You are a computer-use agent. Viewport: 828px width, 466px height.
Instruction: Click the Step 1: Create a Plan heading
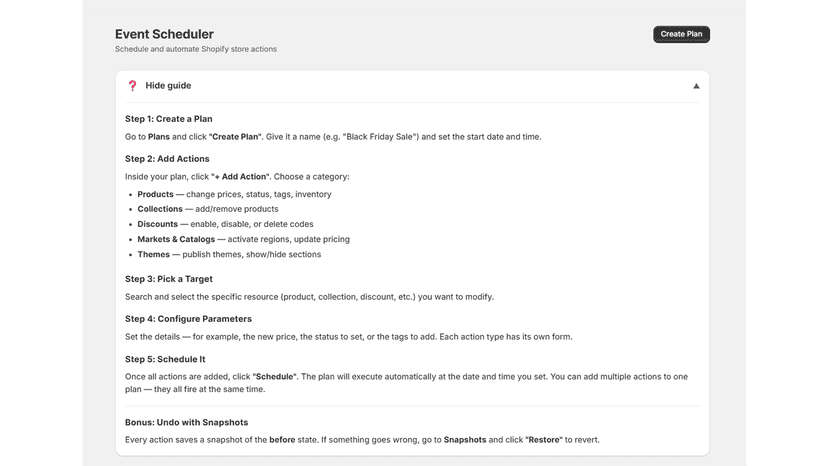168,119
